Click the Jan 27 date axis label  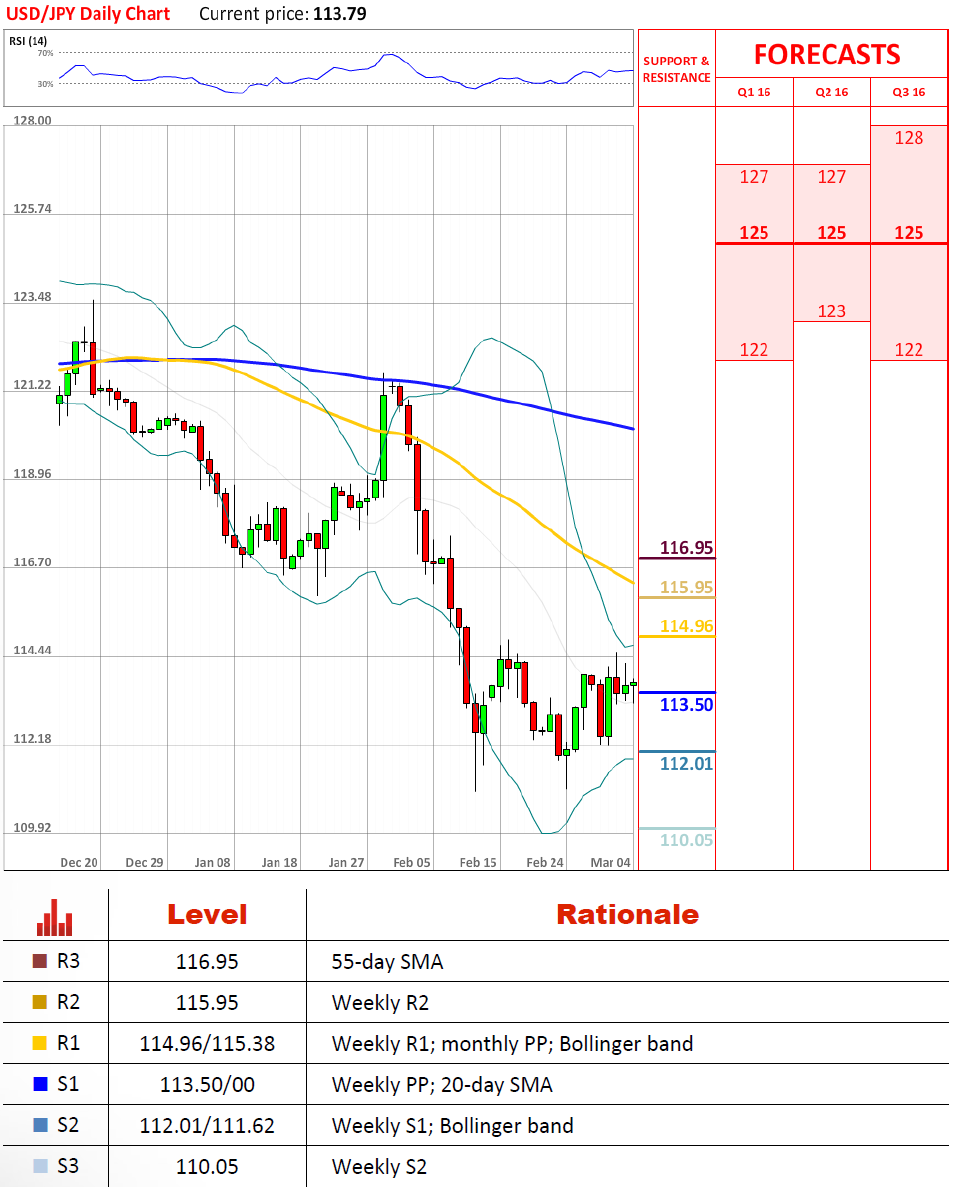346,862
